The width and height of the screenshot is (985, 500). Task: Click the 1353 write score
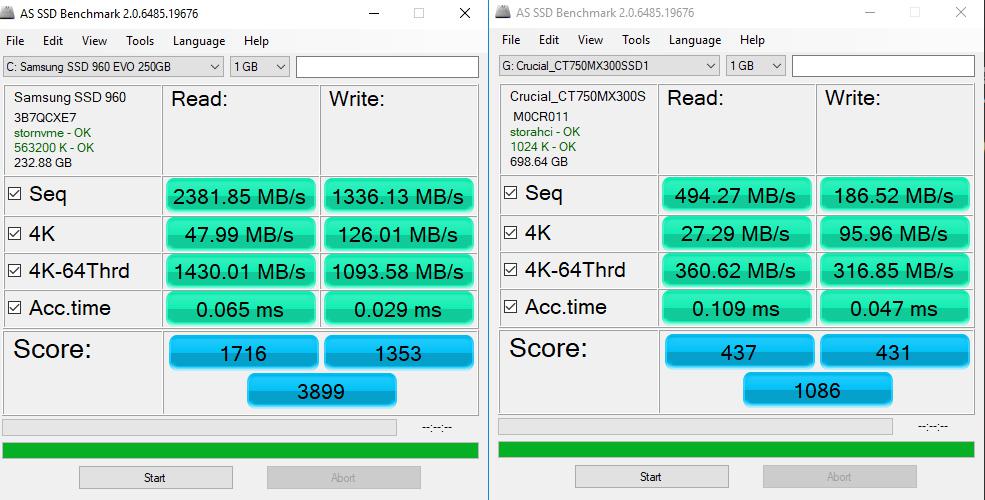tap(398, 352)
